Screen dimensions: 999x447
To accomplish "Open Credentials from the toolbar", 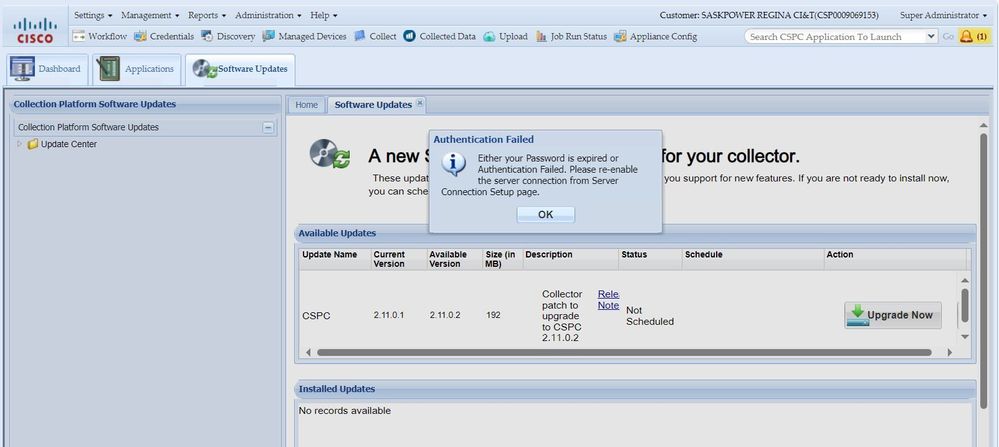I will point(164,36).
